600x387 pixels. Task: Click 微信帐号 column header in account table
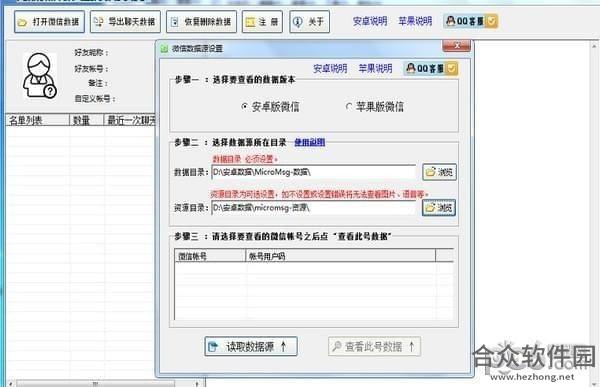pos(210,256)
